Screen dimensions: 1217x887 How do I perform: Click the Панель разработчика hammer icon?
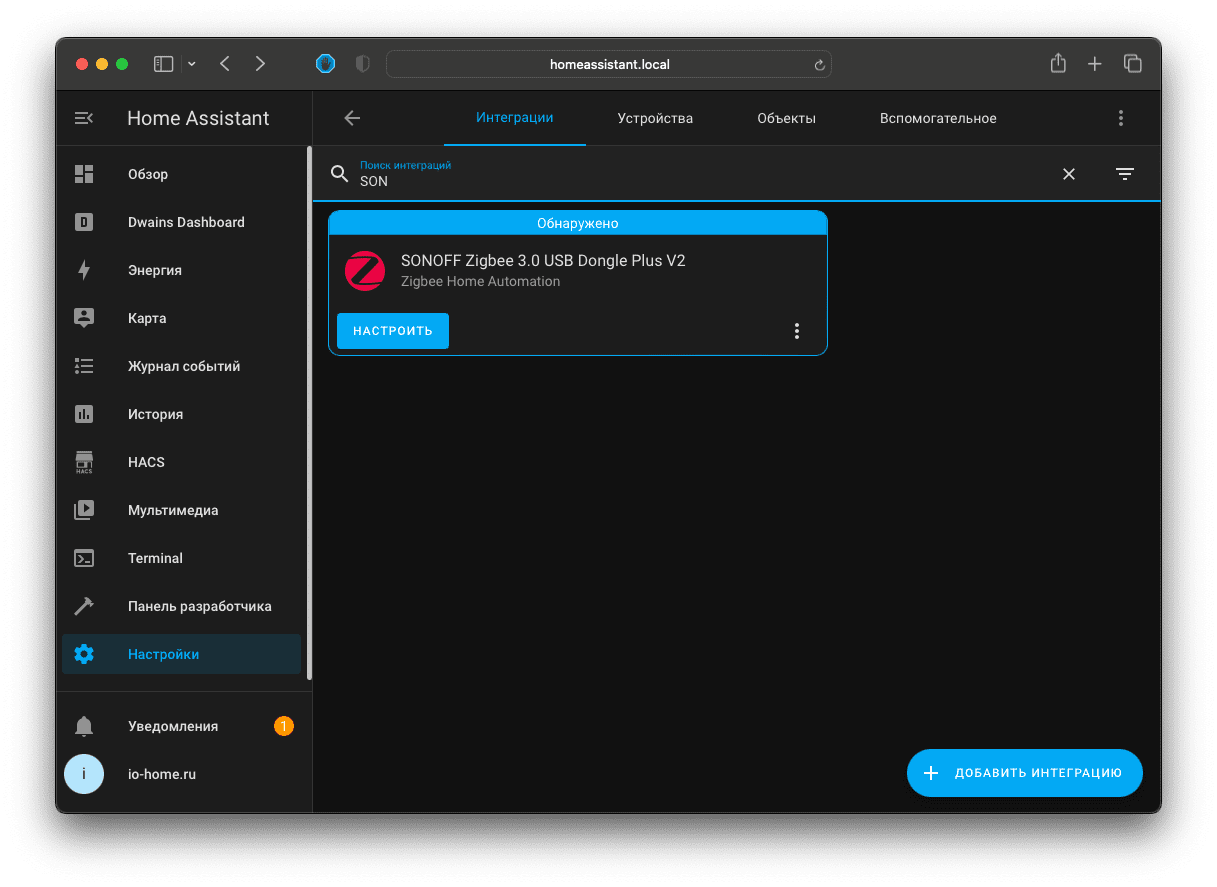pos(84,606)
